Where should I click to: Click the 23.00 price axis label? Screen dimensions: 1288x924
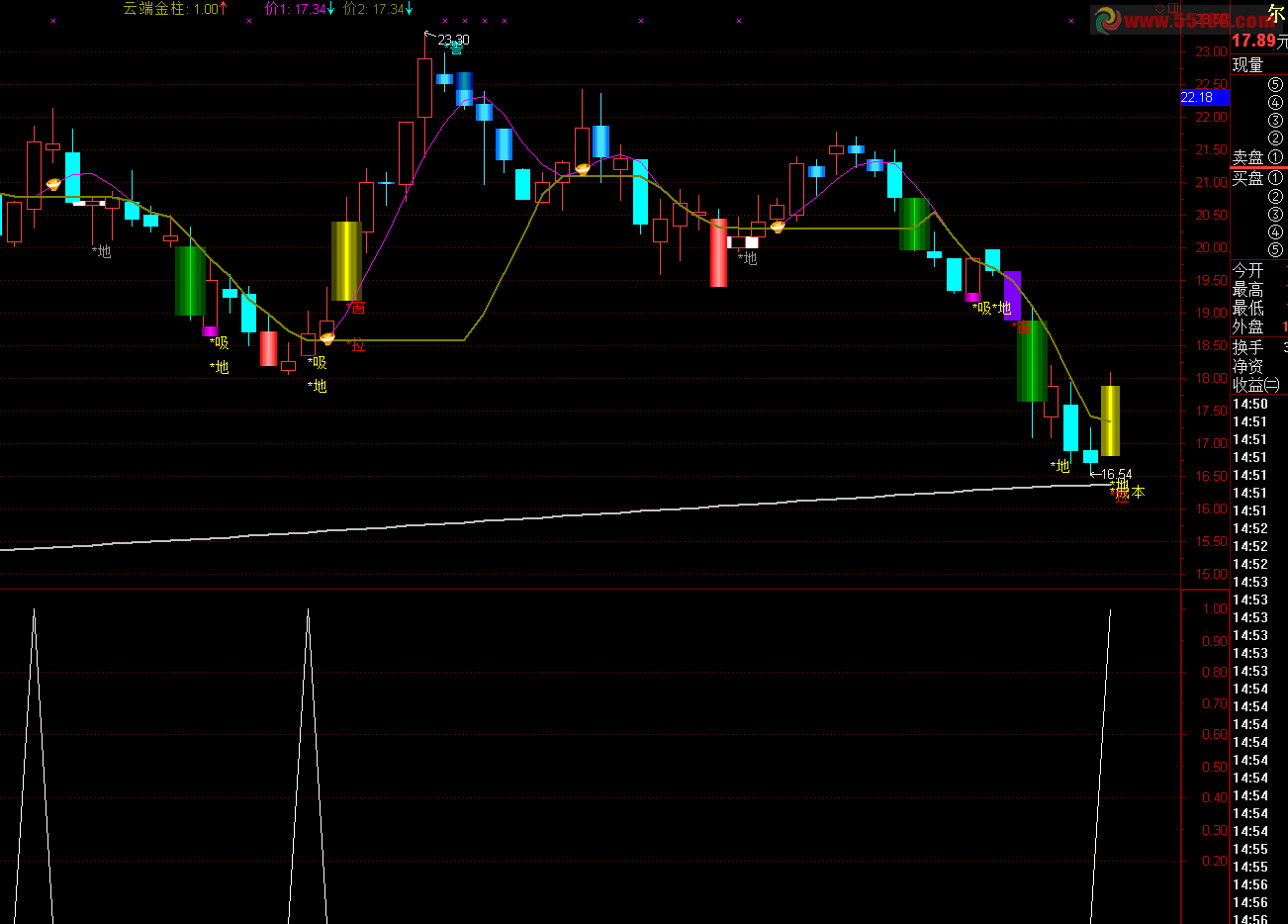pos(1211,51)
